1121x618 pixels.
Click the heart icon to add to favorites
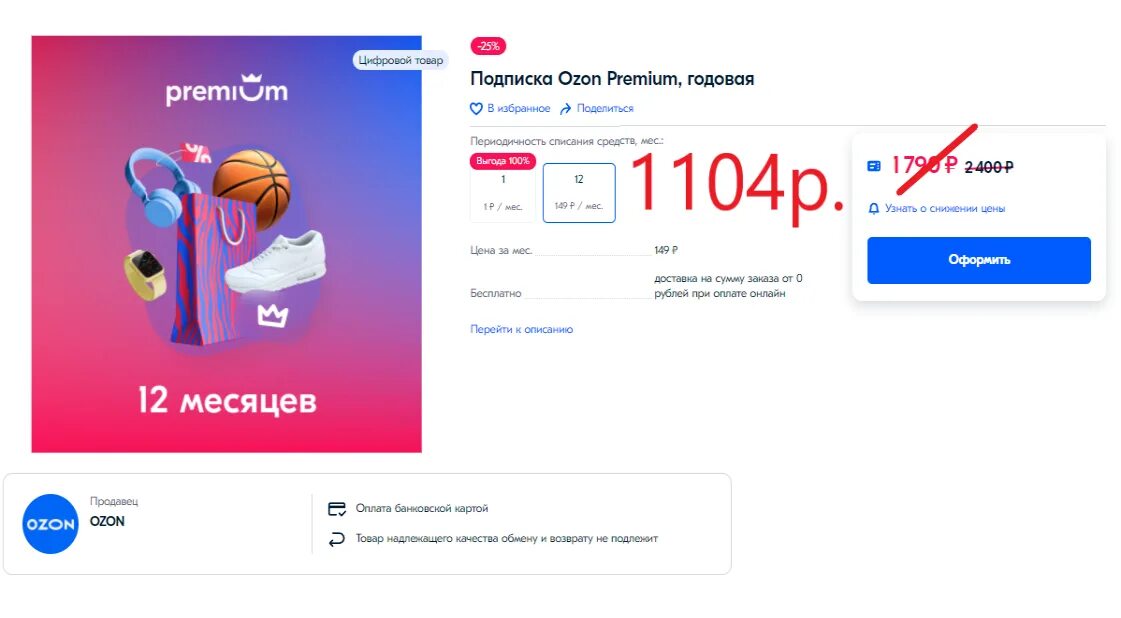476,109
